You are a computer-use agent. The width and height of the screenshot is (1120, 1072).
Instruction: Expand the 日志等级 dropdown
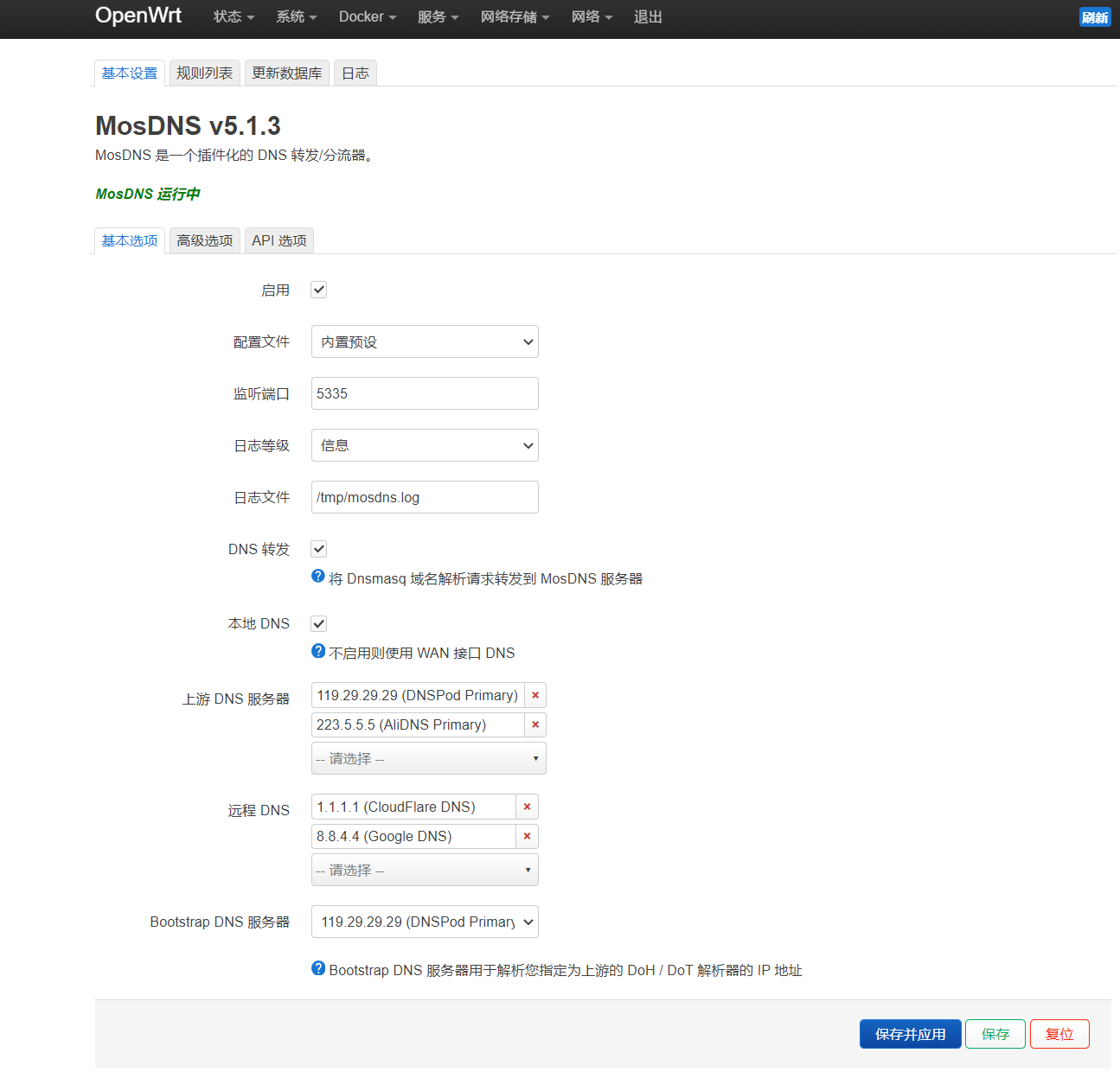[425, 445]
